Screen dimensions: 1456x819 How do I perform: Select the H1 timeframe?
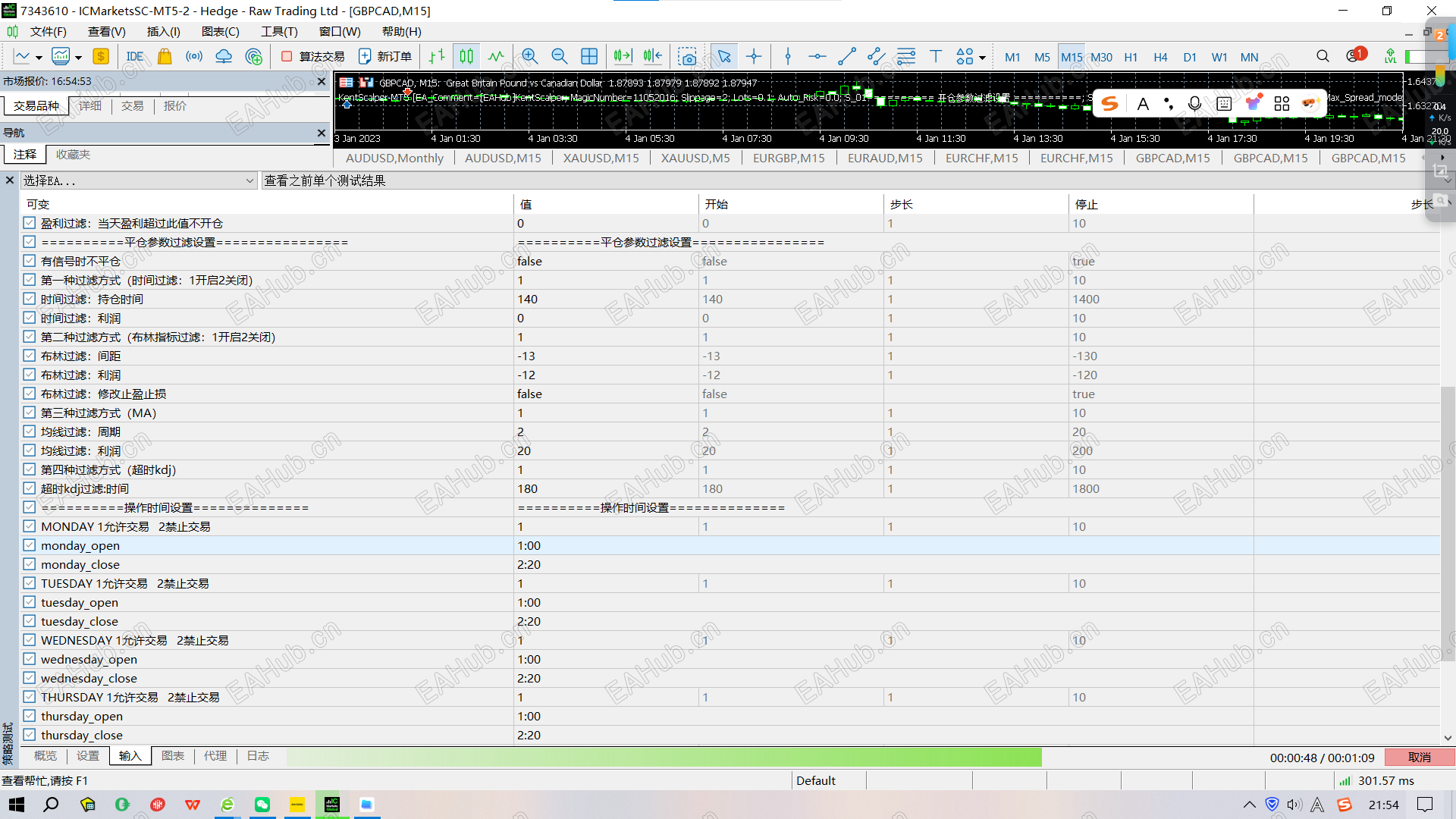(x=1131, y=57)
